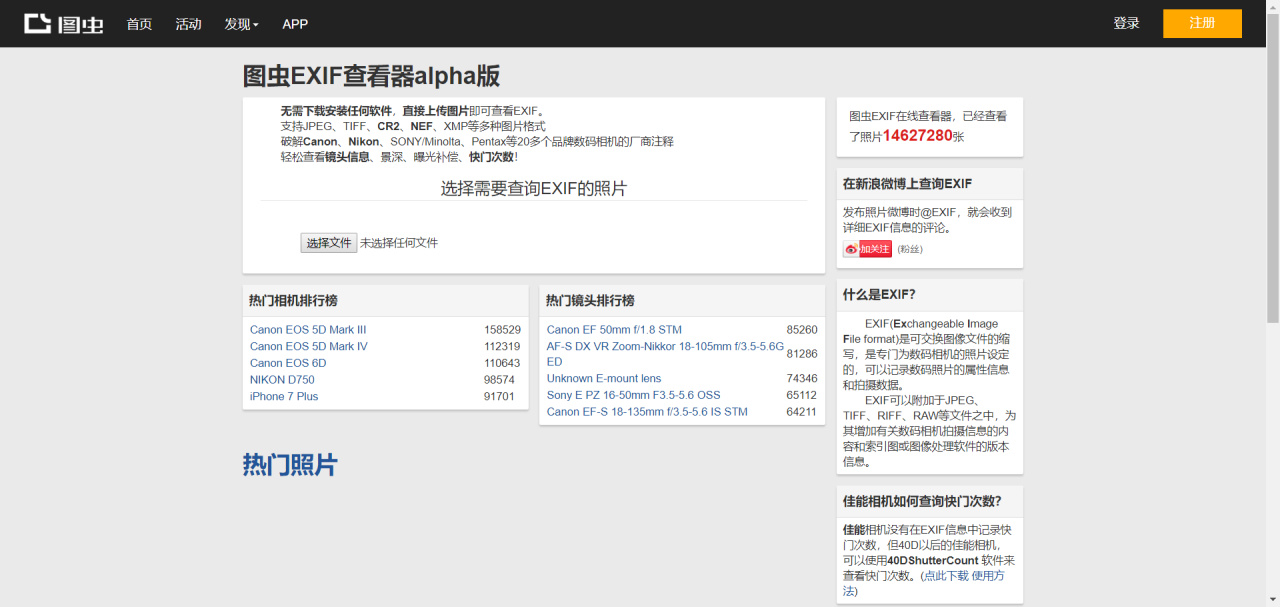Viewport: 1280px width, 607px height.
Task: Click the (粉丝) text beside follow button
Action: (x=910, y=249)
